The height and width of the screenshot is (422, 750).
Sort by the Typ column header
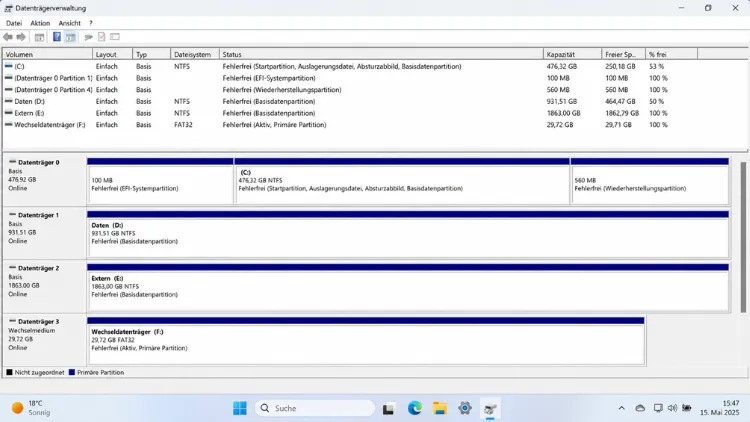(151, 55)
